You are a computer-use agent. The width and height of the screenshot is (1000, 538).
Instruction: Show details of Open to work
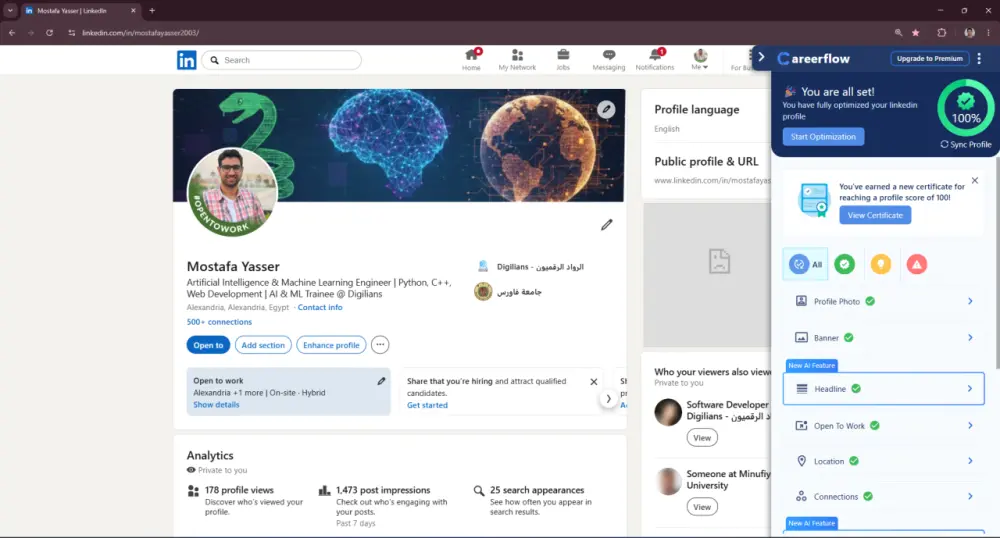click(x=216, y=405)
